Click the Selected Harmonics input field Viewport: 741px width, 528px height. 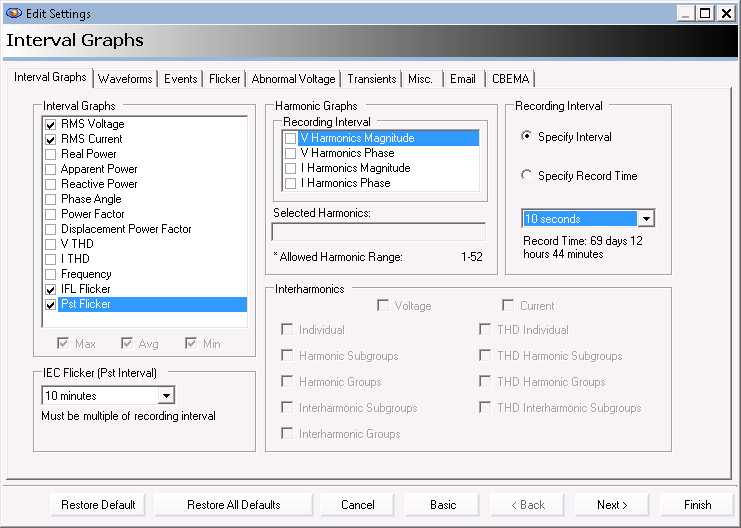(x=379, y=232)
